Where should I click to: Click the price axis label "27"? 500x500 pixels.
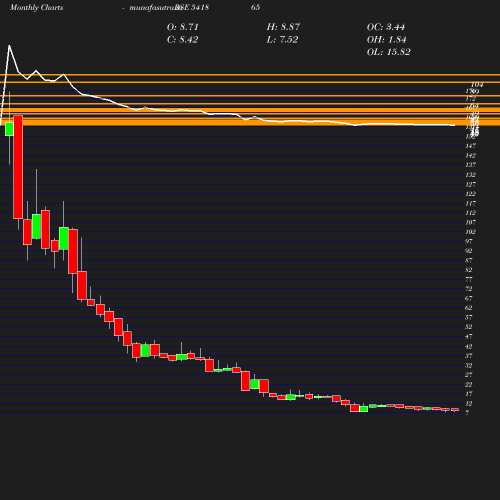tap(469, 375)
